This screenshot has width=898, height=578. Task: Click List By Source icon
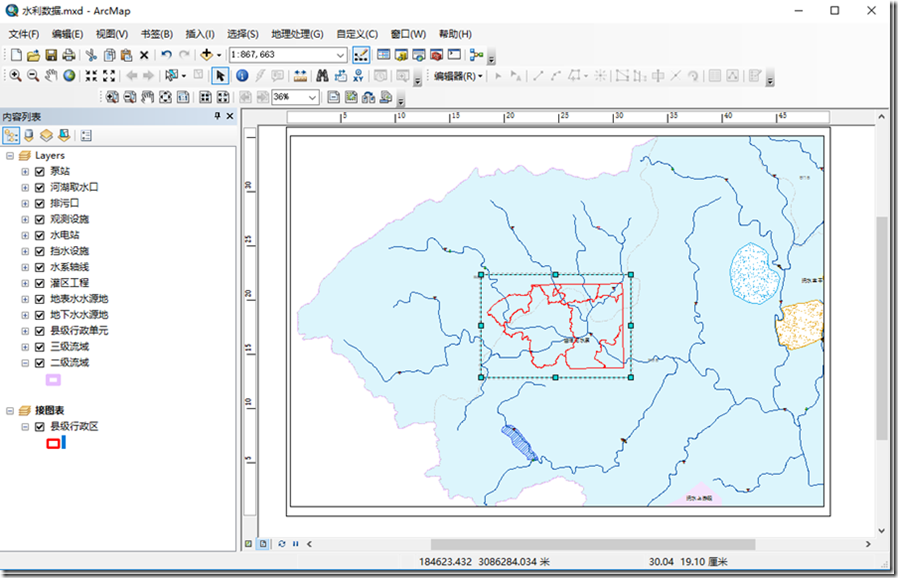point(29,136)
